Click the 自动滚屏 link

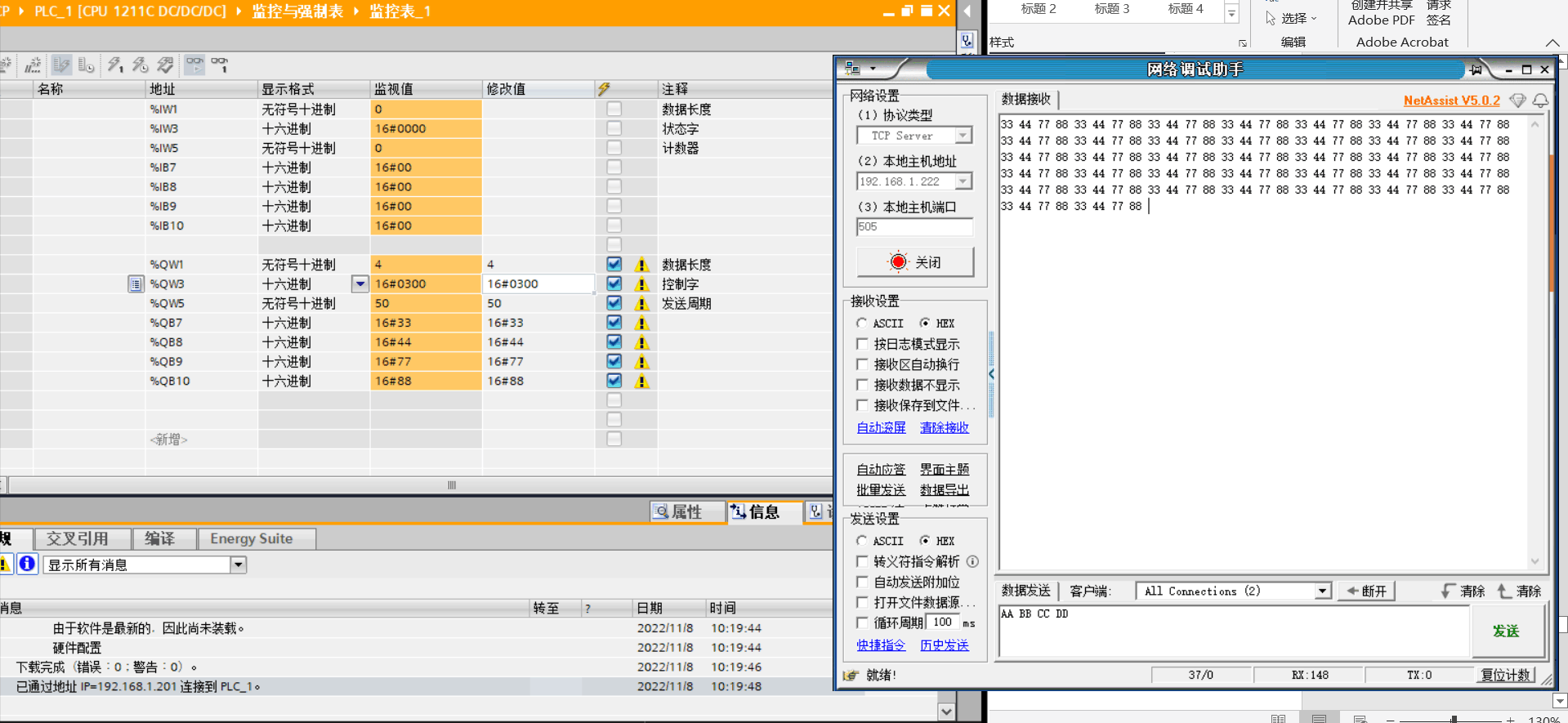tap(881, 427)
